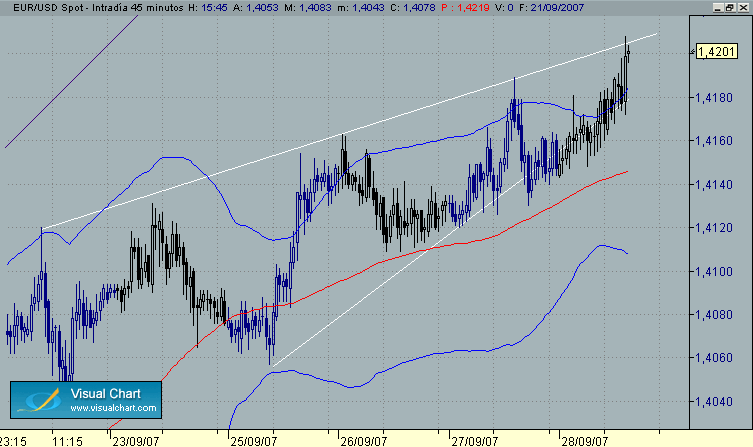Click the red "P : 1,4219" value
This screenshot has height=447, width=753.
[464, 8]
